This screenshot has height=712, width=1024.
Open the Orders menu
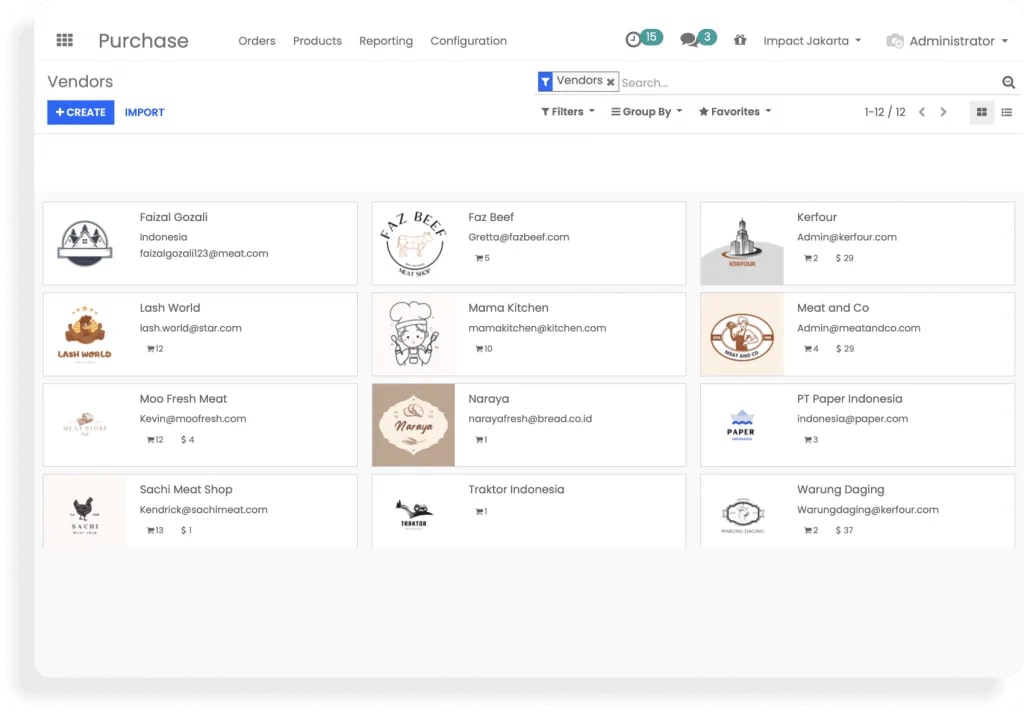pyautogui.click(x=257, y=41)
